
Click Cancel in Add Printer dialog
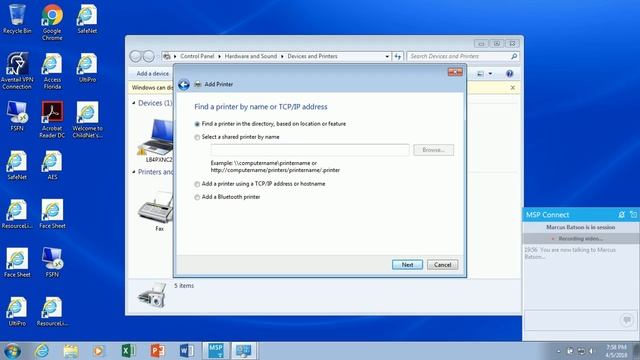(442, 265)
